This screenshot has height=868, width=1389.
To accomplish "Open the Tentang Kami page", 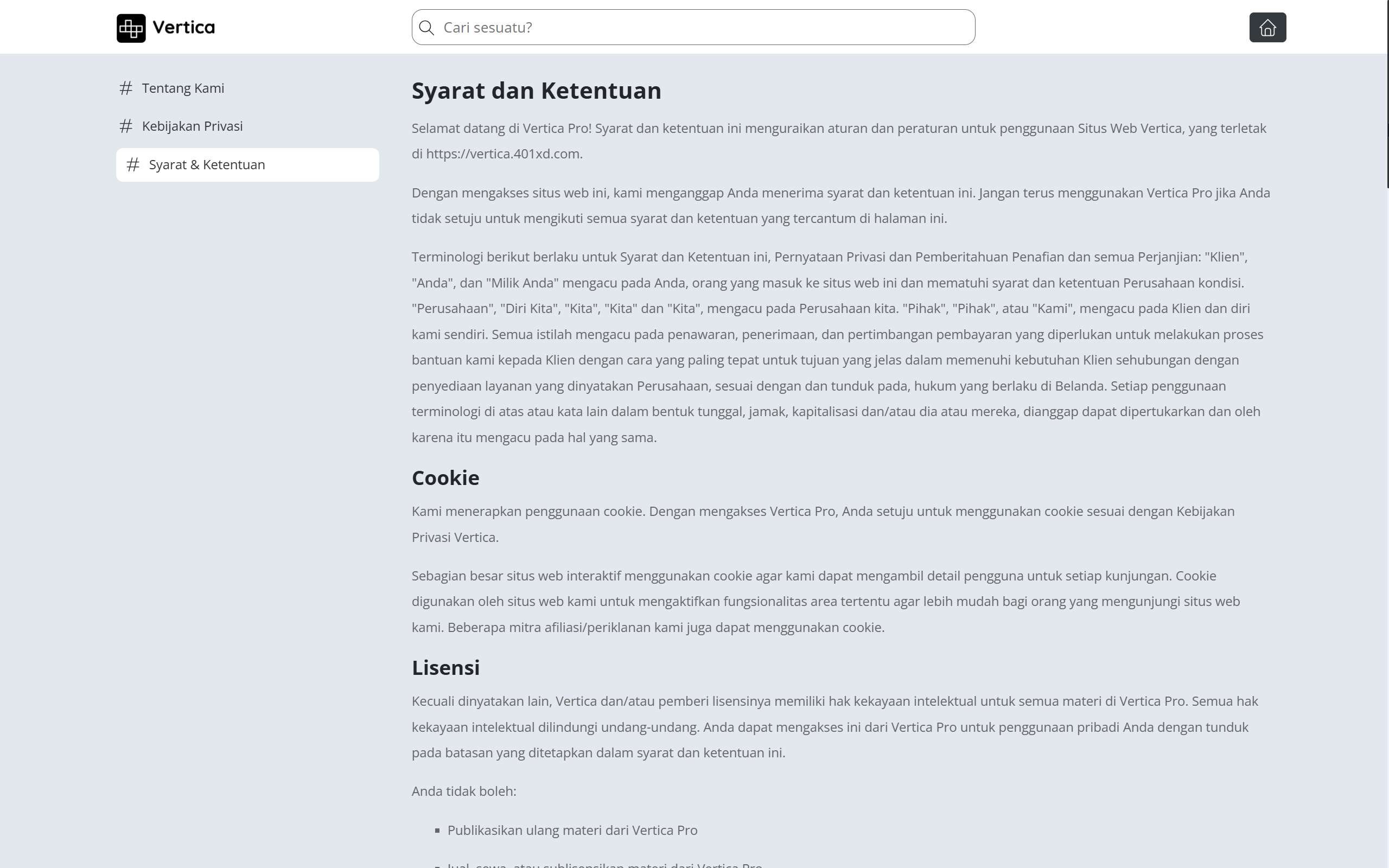I will point(183,88).
